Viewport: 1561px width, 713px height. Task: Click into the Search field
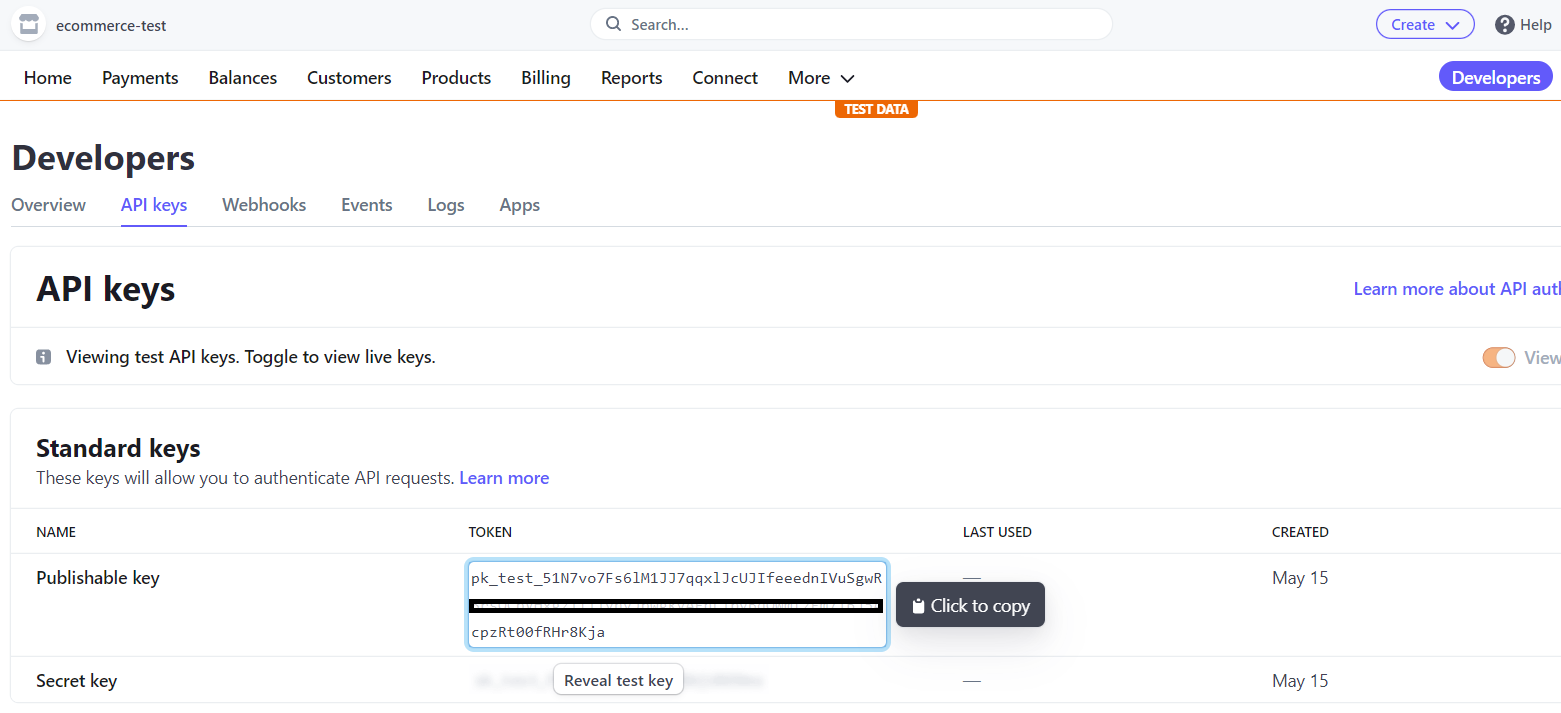851,24
